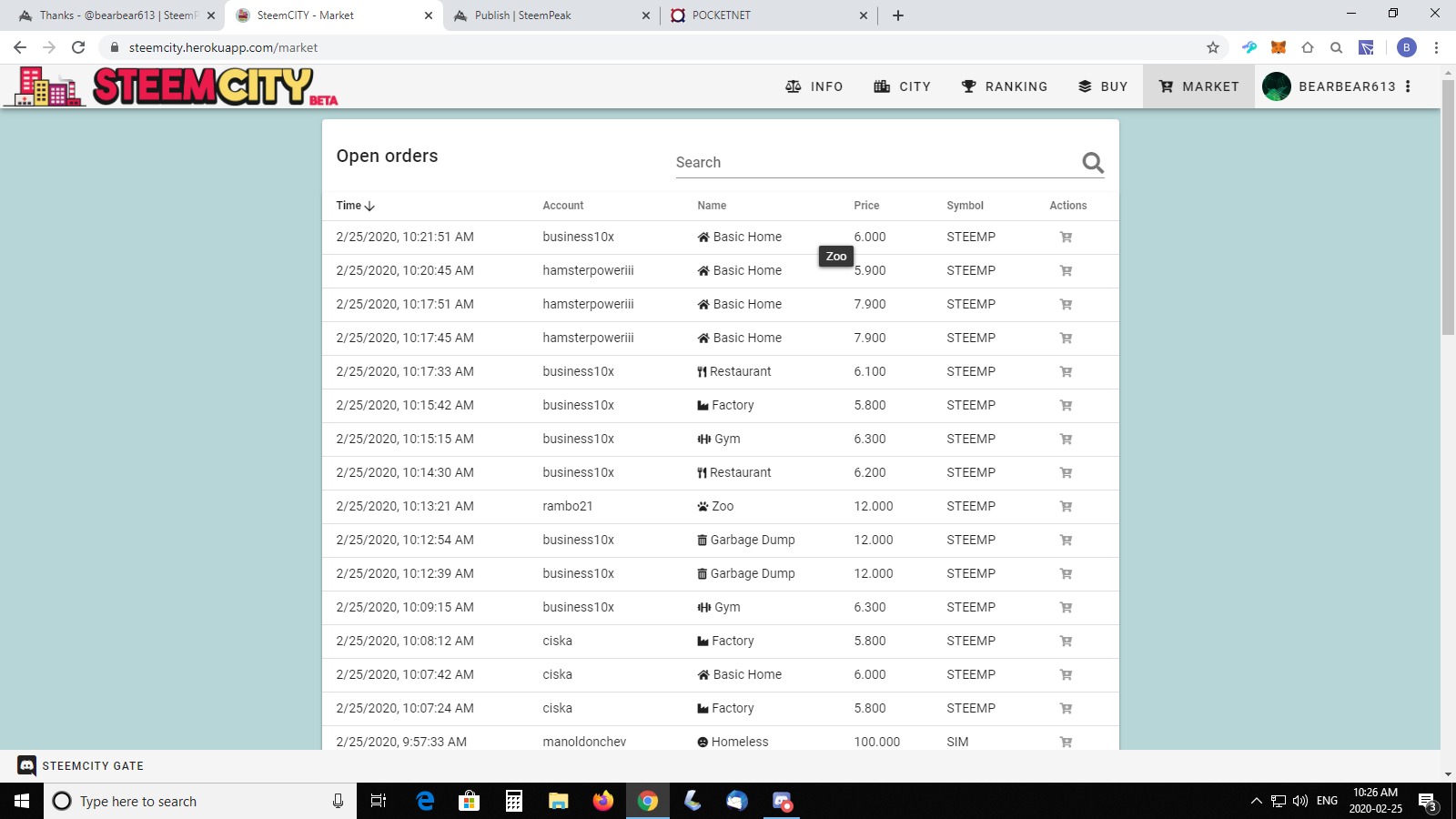Open the SteemCity Gate Discord icon

[x=27, y=766]
